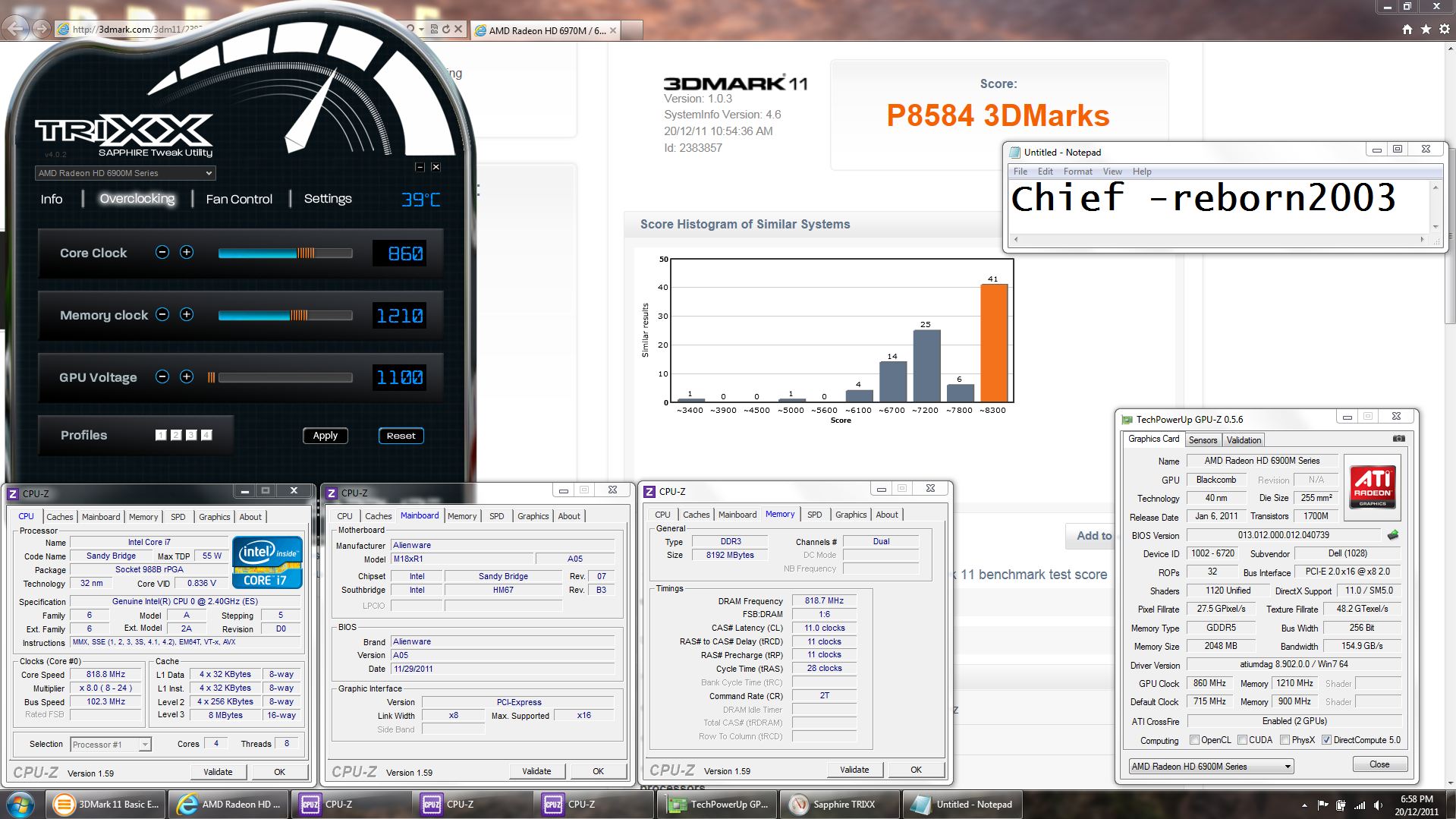Viewport: 1456px width, 819px height.
Task: Open GPU-Z Sensors tab
Action: coord(1203,440)
